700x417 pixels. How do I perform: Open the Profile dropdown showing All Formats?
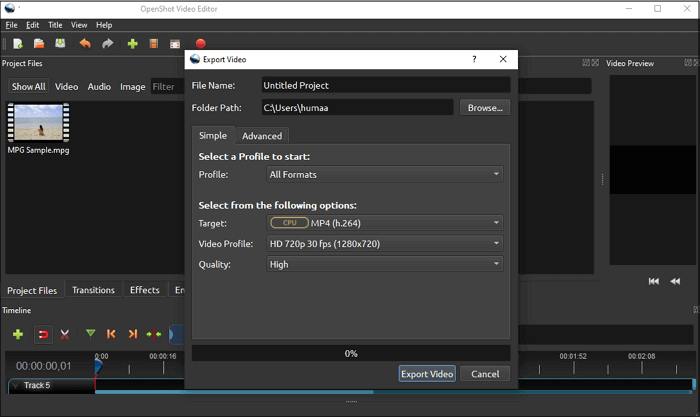(384, 175)
